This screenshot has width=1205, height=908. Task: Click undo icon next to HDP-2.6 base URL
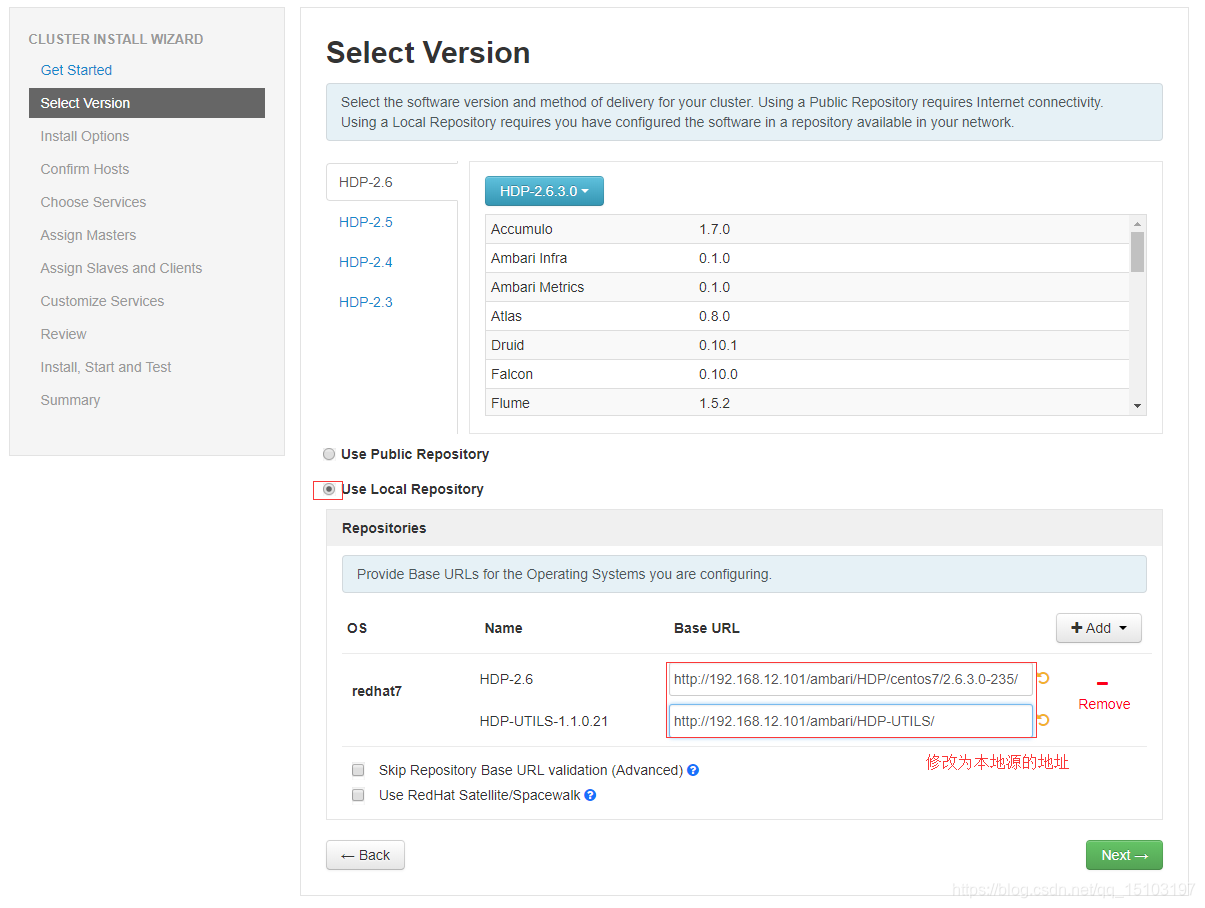tap(1043, 678)
